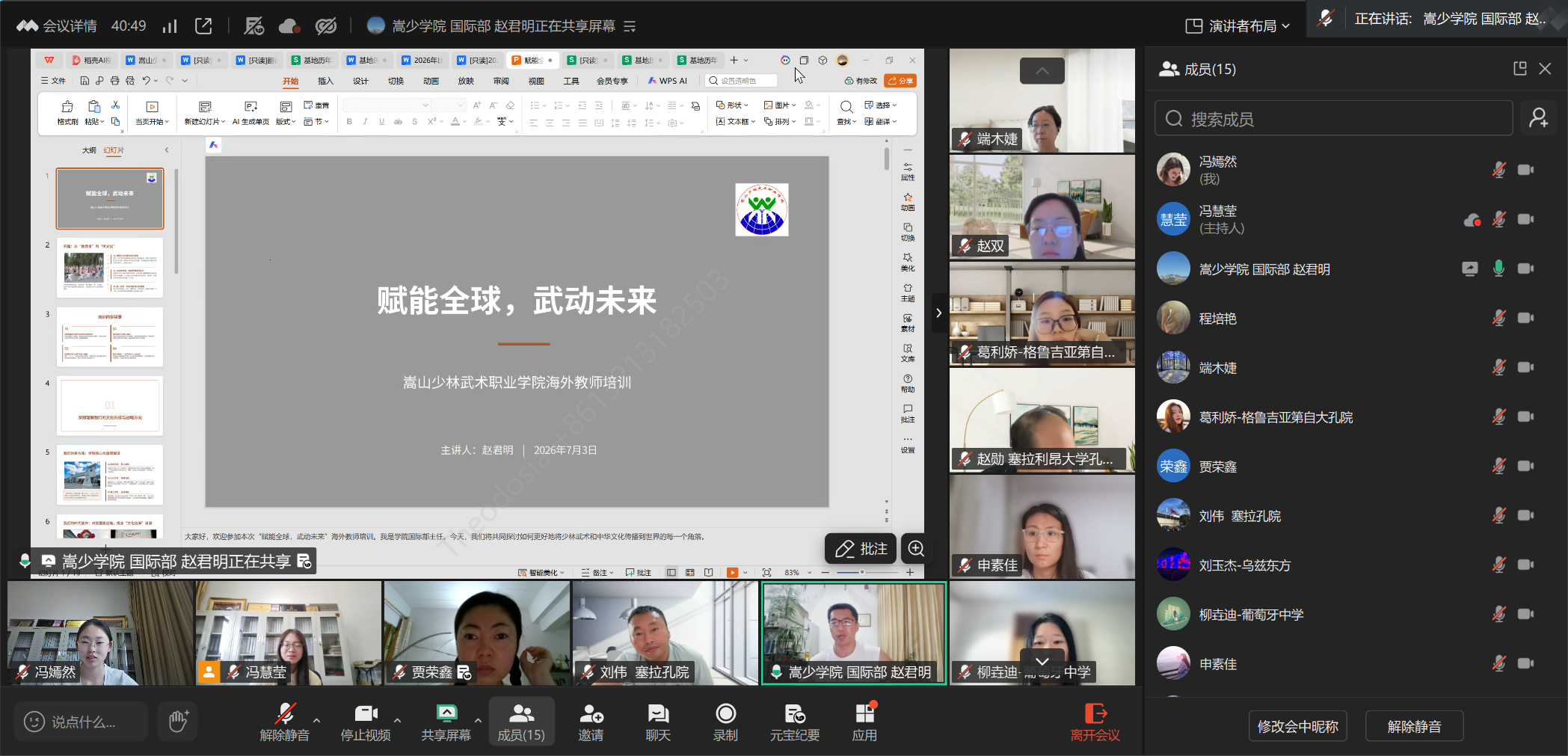
Task: Click the pop-out share icon in top bar
Action: (203, 26)
